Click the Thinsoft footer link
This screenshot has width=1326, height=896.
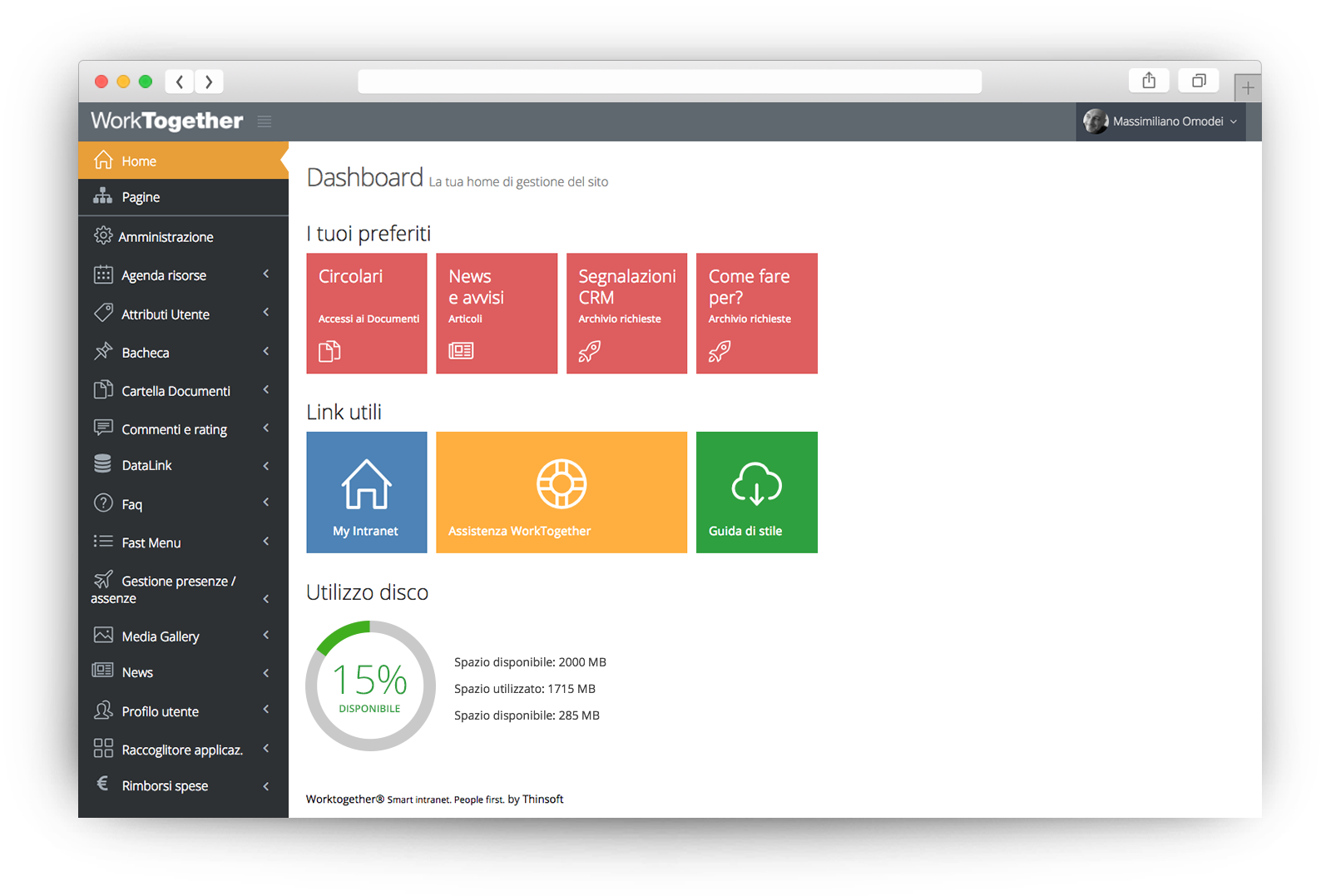542,799
